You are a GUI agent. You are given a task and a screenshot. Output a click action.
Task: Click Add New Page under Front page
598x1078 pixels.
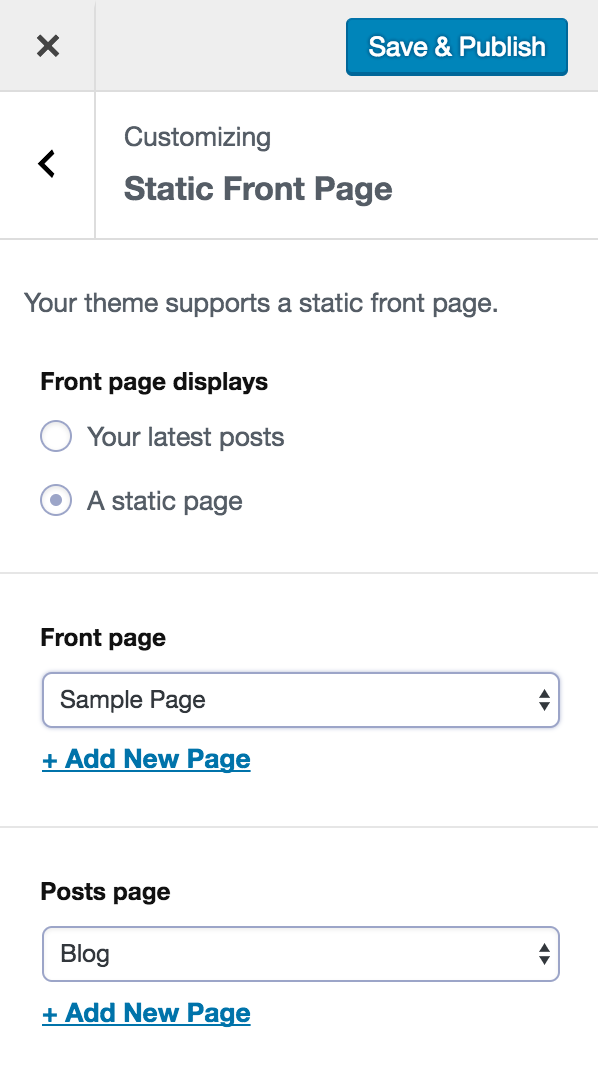point(146,759)
